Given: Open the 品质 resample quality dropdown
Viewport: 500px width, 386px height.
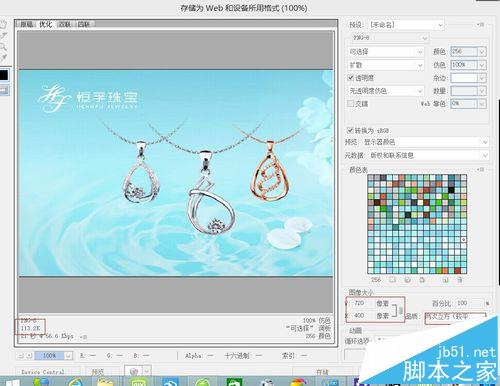Looking at the screenshot, I should point(456,316).
